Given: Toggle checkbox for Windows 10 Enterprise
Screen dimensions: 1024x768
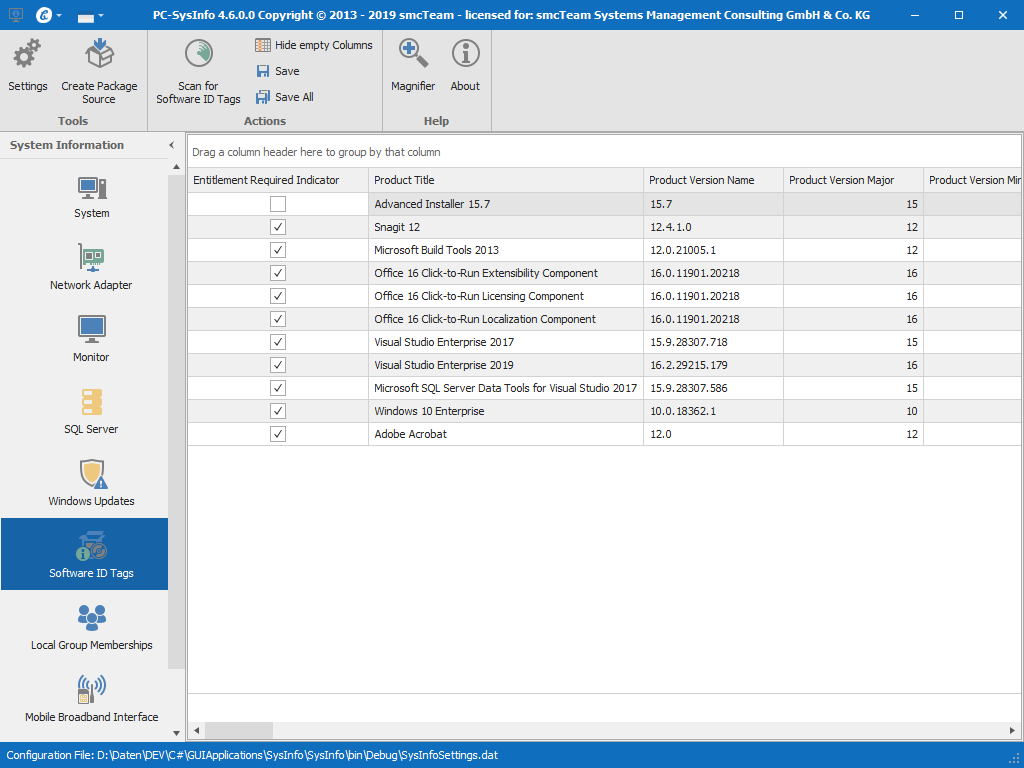Looking at the screenshot, I should [x=278, y=411].
